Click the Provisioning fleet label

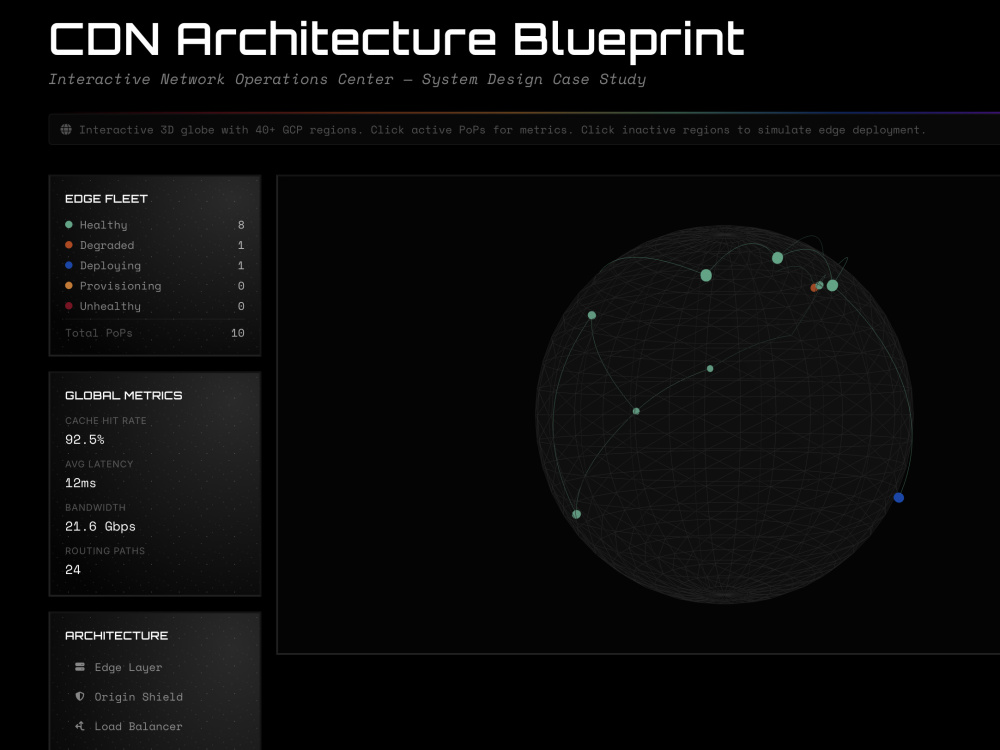pyautogui.click(x=121, y=286)
